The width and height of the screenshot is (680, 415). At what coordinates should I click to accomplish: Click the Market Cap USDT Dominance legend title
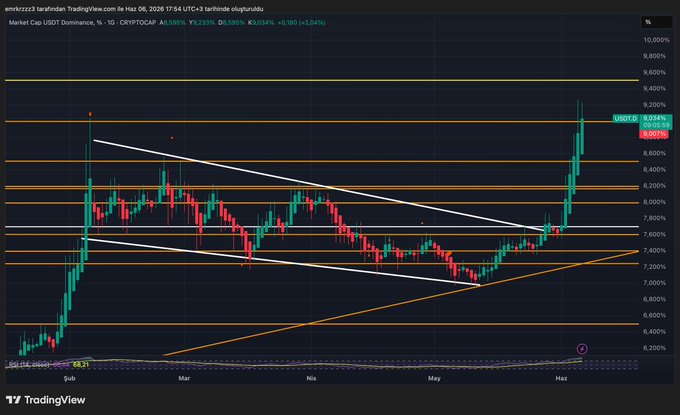point(51,22)
